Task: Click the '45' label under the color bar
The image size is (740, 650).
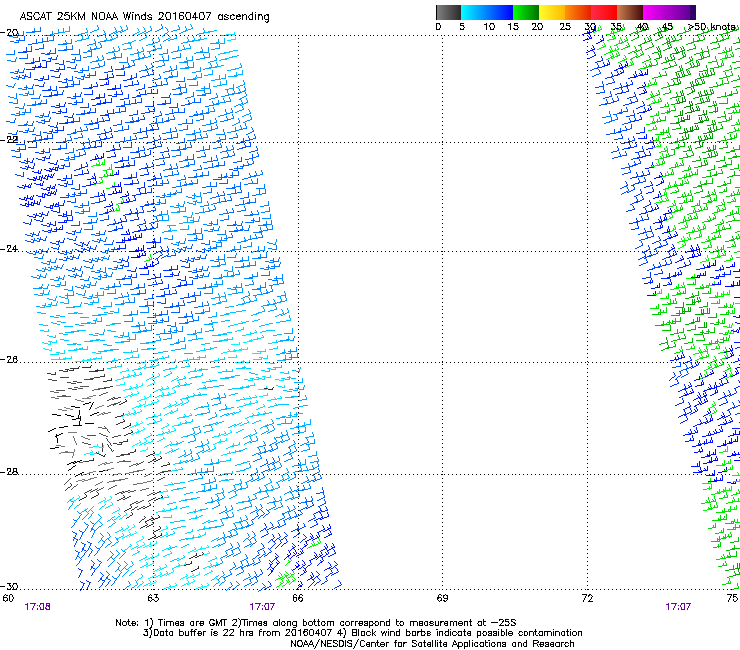Action: pos(667,27)
